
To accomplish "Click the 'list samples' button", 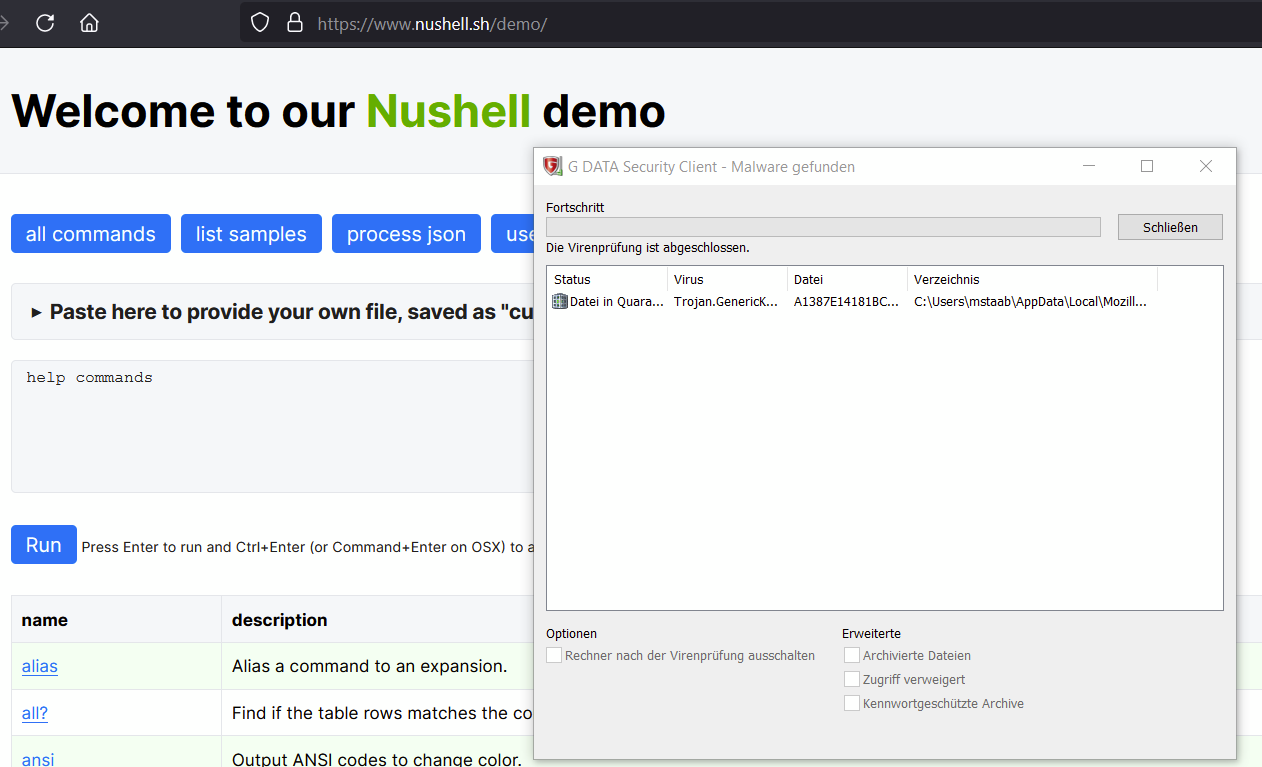I will 251,234.
